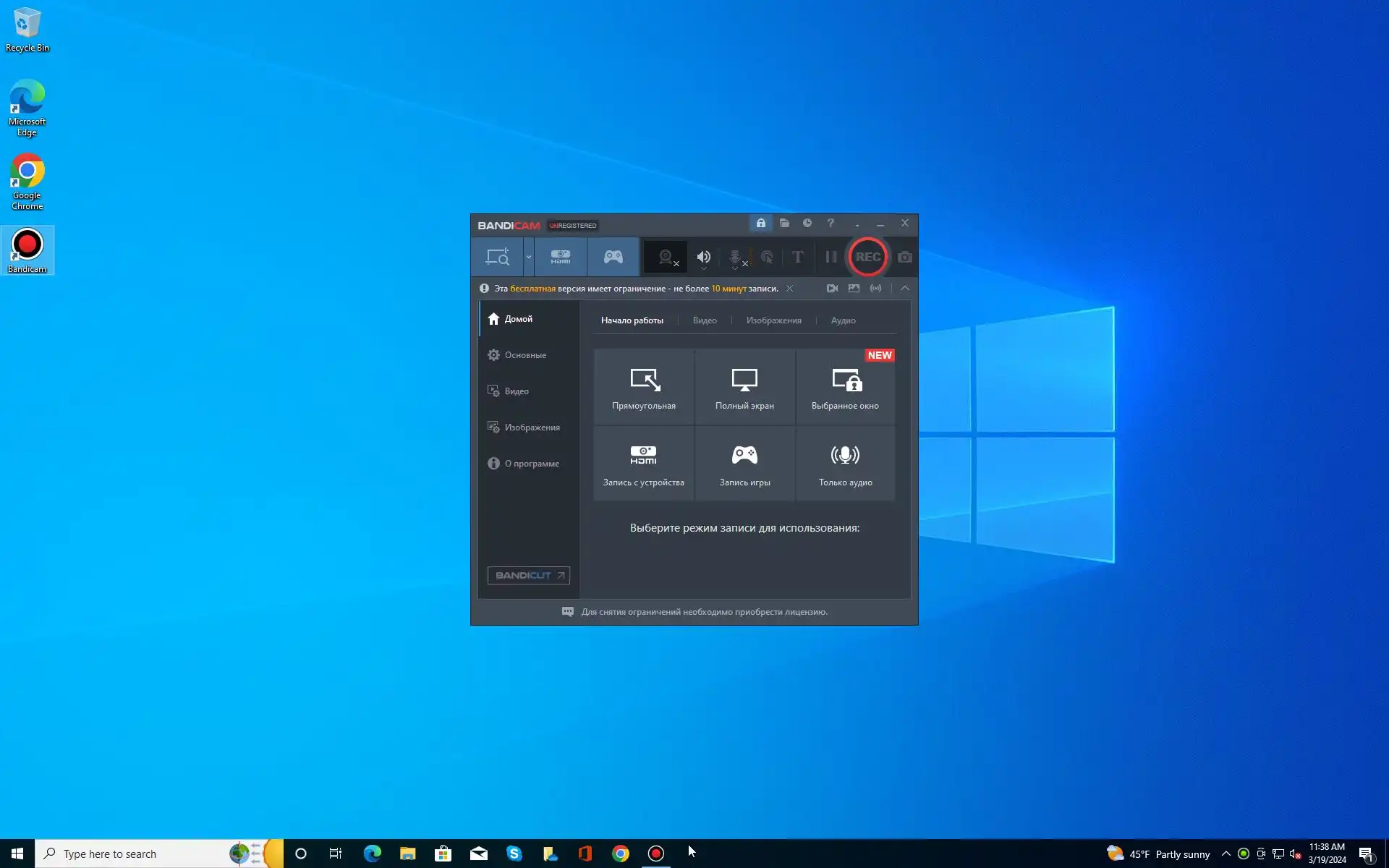Open Основные settings in sidebar

click(x=525, y=355)
